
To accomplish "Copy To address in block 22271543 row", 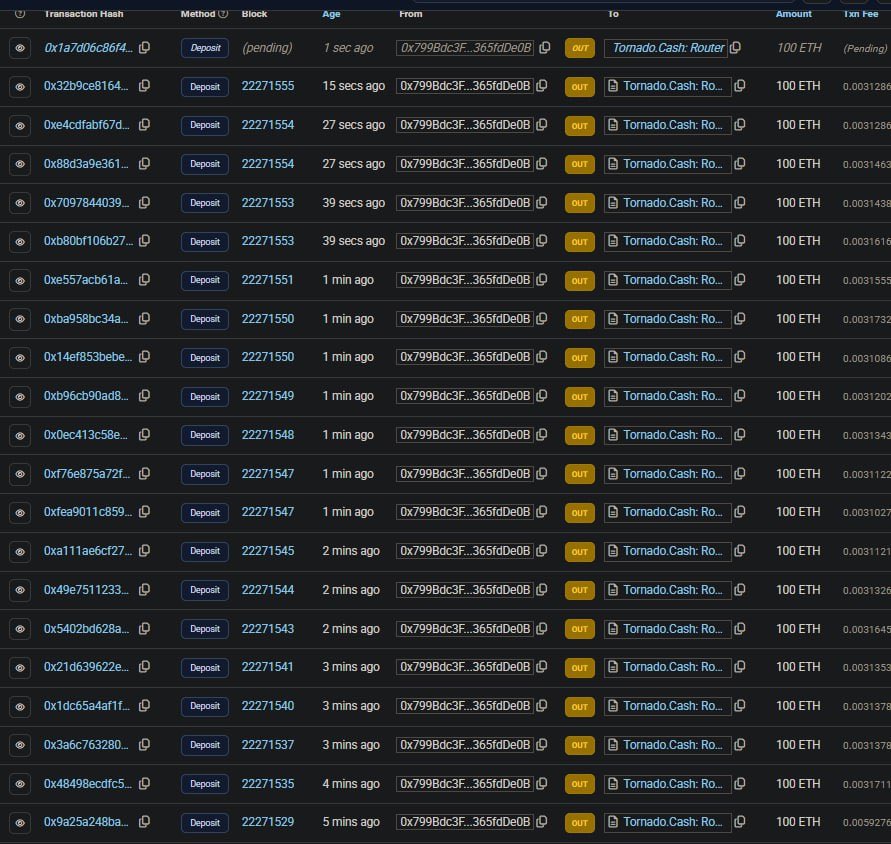I will click(x=740, y=629).
